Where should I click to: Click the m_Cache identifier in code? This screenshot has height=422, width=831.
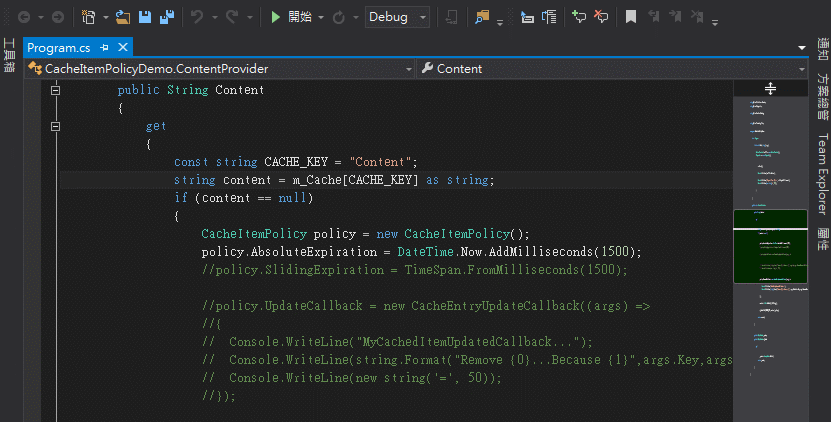pos(317,180)
